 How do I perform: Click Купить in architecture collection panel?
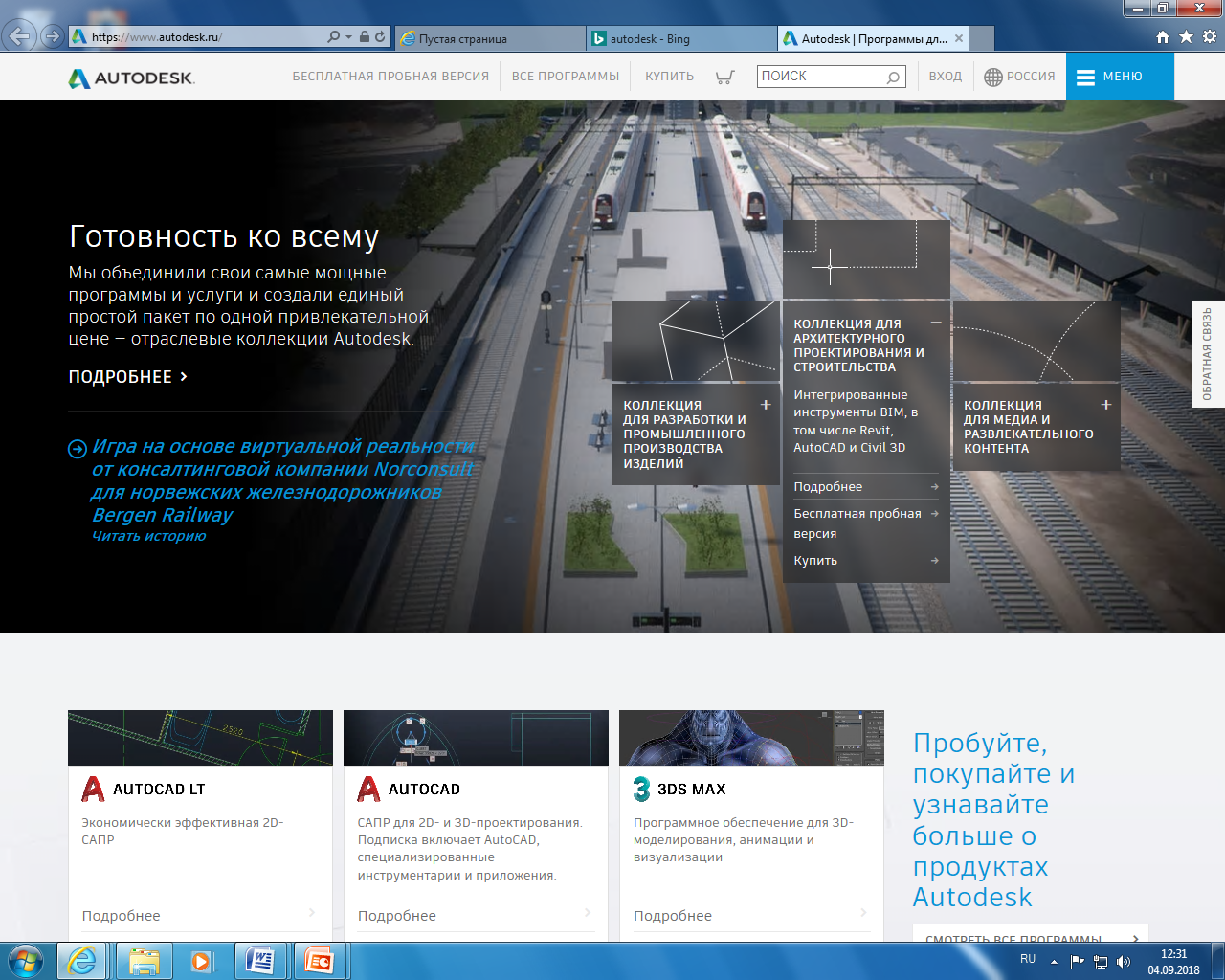click(866, 561)
